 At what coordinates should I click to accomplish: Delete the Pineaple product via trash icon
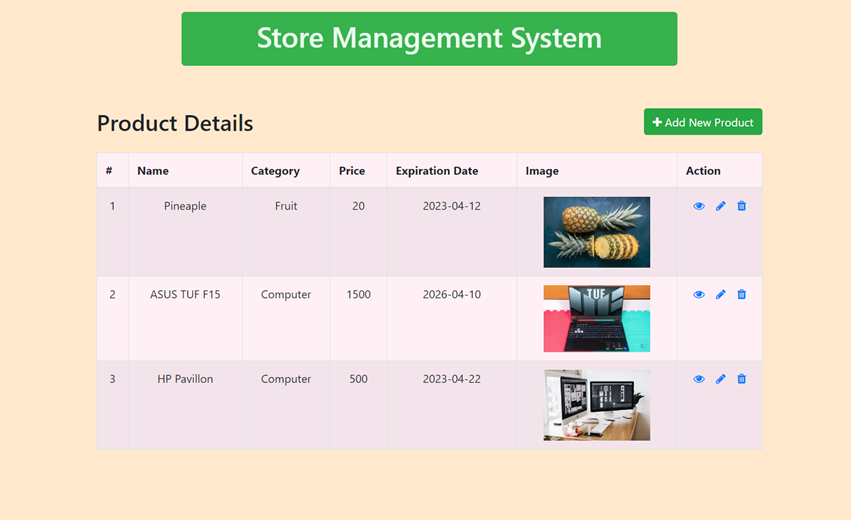pos(741,206)
